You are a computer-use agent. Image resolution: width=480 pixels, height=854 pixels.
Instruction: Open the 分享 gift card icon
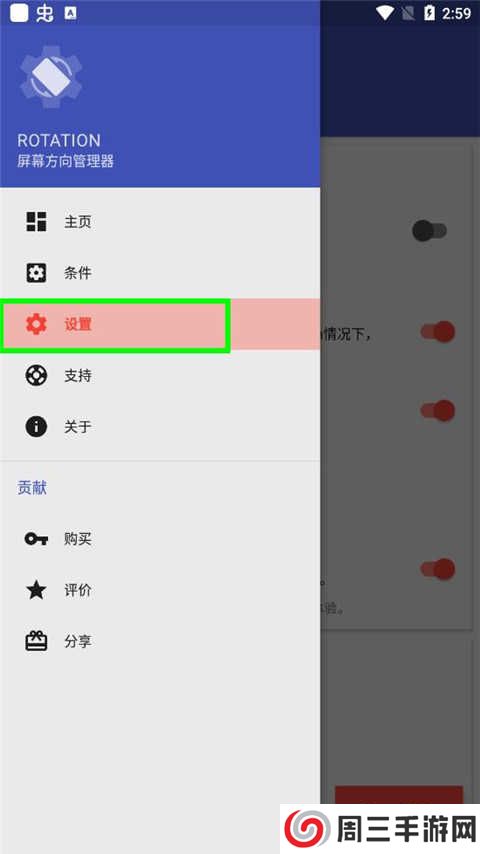tap(37, 641)
